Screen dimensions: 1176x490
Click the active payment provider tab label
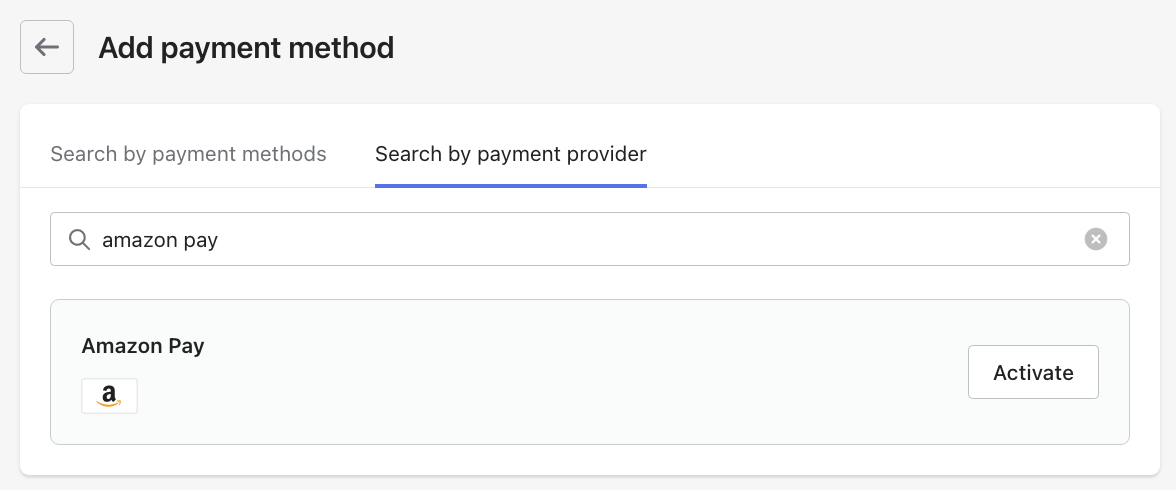pyautogui.click(x=511, y=154)
